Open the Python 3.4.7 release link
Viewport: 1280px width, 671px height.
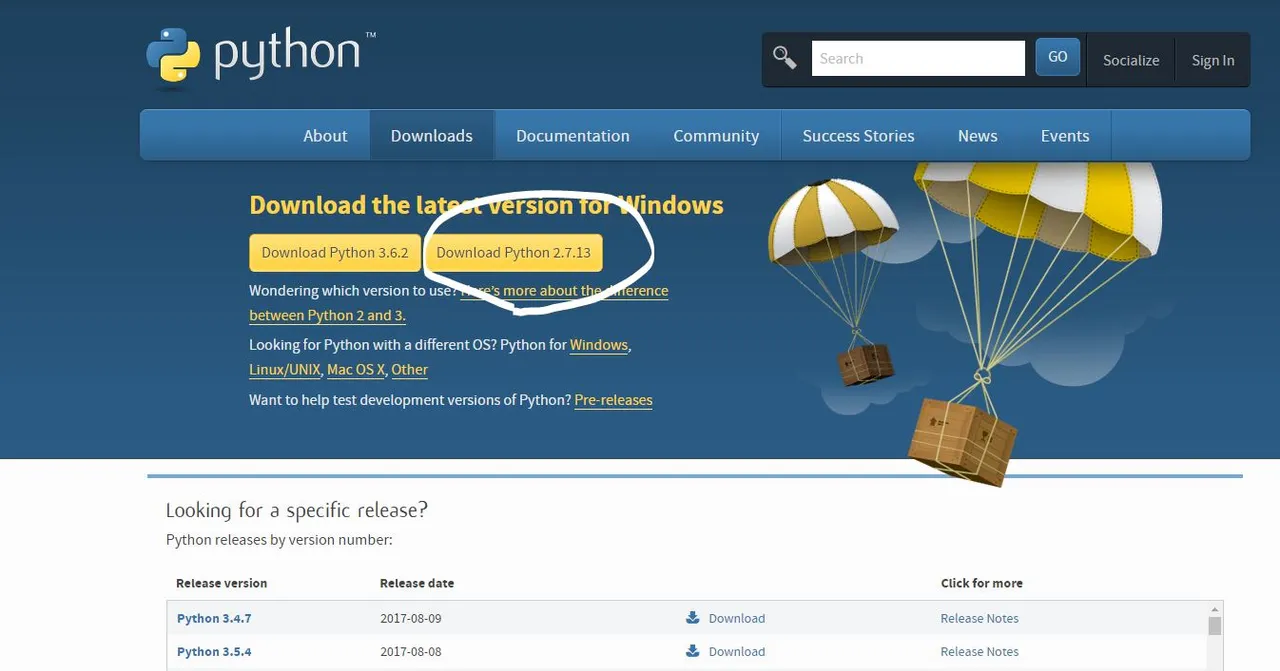[214, 618]
